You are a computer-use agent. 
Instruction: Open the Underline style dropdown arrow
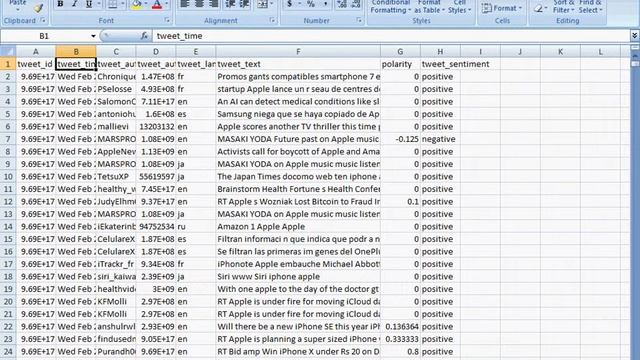click(99, 4)
